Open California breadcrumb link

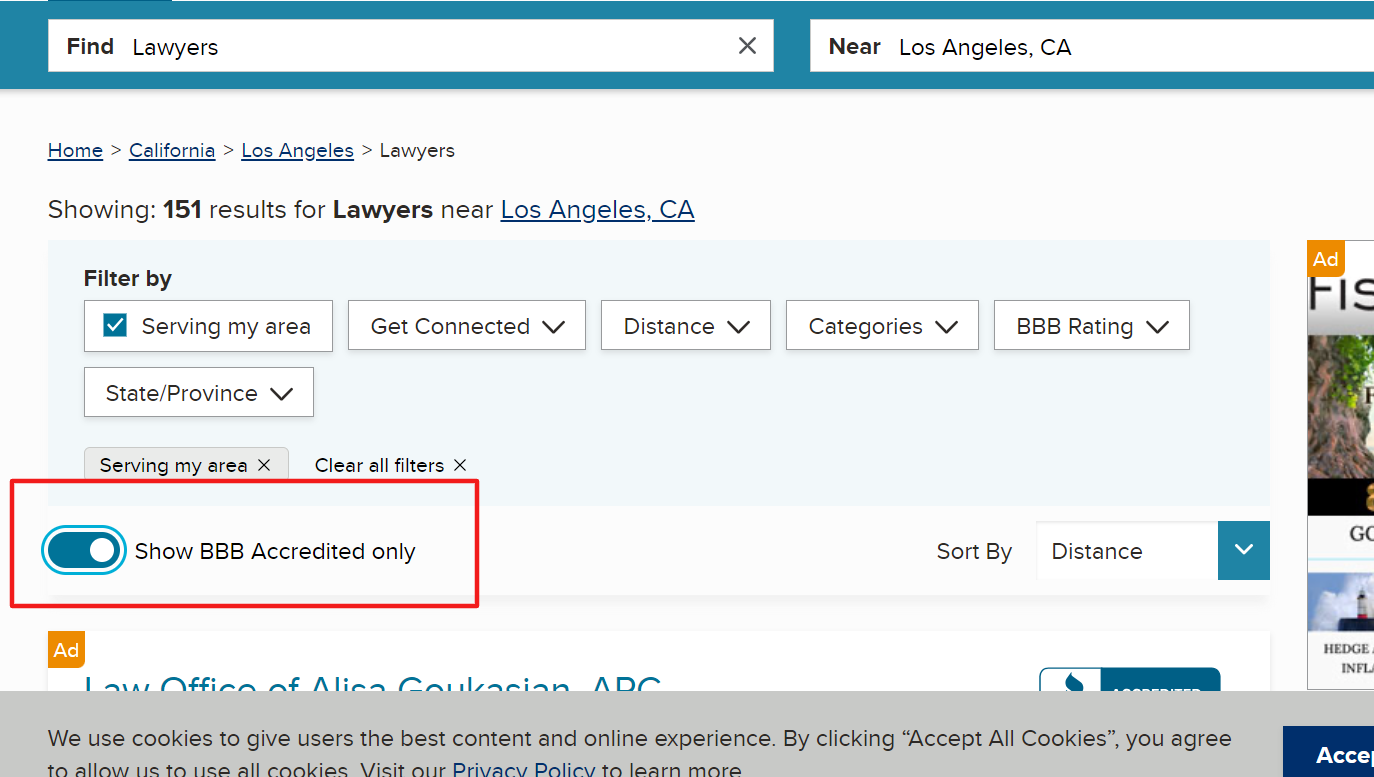point(172,150)
